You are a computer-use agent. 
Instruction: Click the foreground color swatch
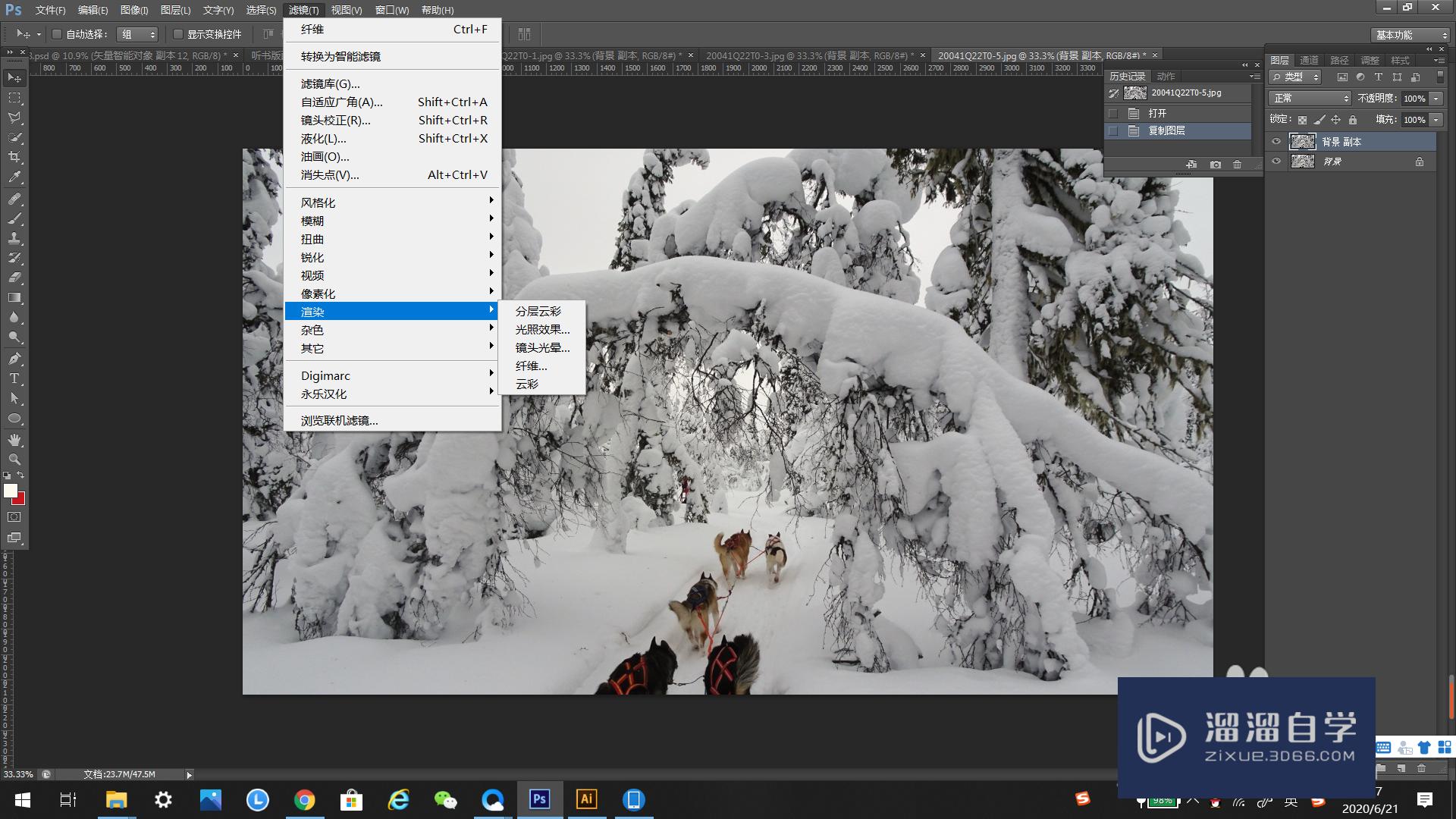(10, 491)
